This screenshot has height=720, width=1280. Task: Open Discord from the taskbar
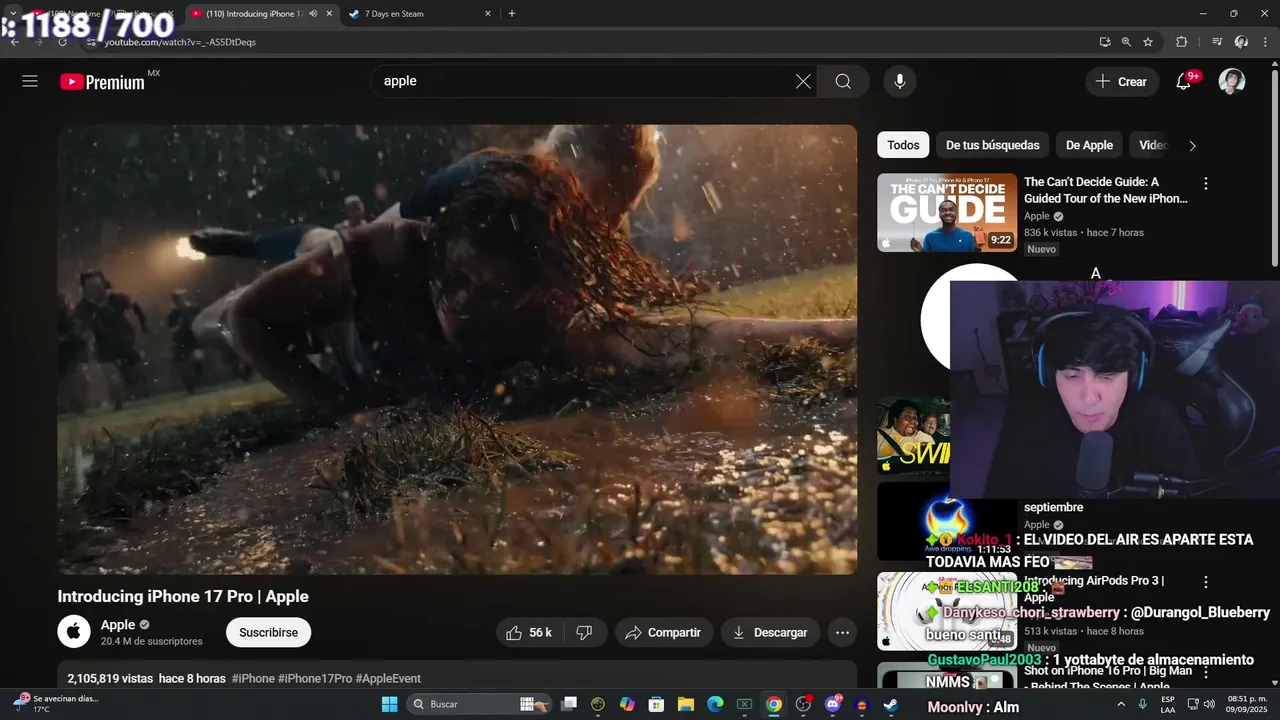point(833,704)
